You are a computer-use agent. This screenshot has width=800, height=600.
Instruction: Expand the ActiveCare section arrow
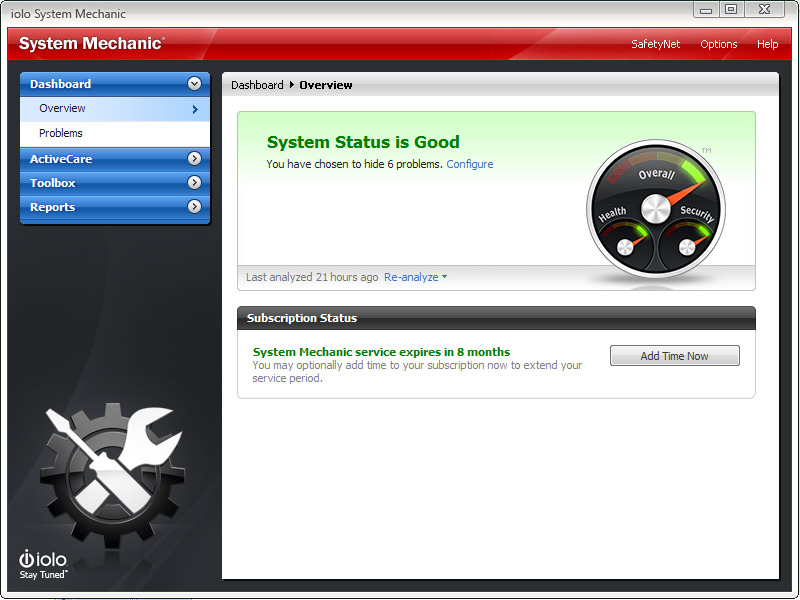(x=194, y=159)
